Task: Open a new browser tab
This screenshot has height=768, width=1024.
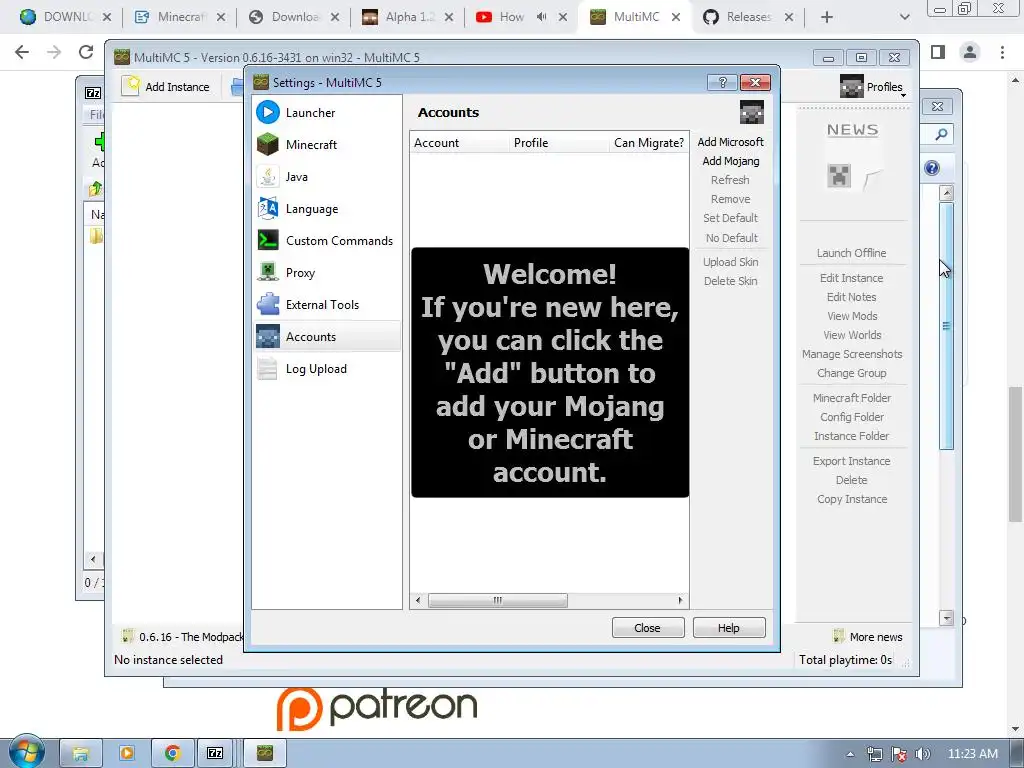Action: click(827, 17)
